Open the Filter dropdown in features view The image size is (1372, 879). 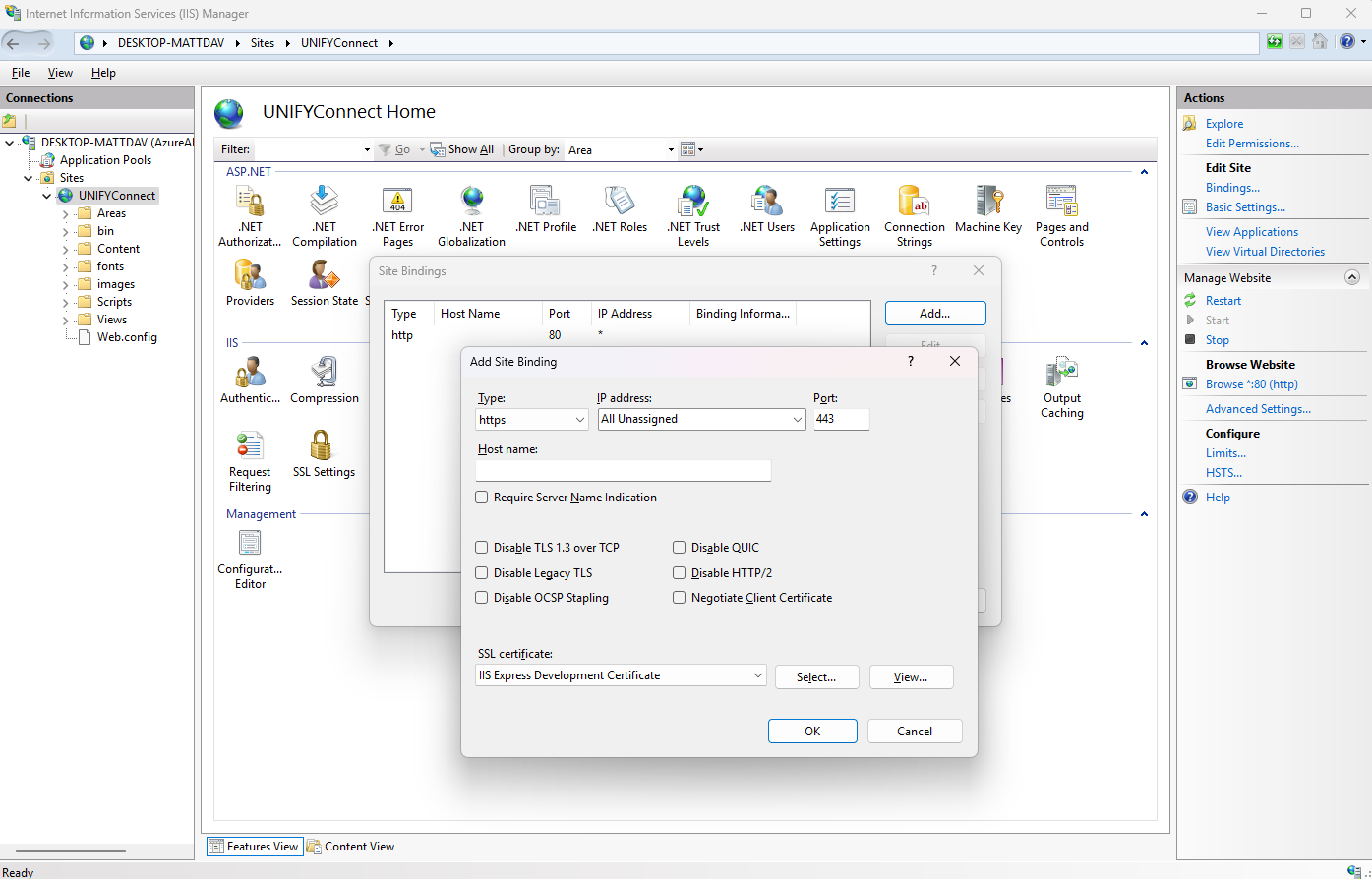(367, 150)
